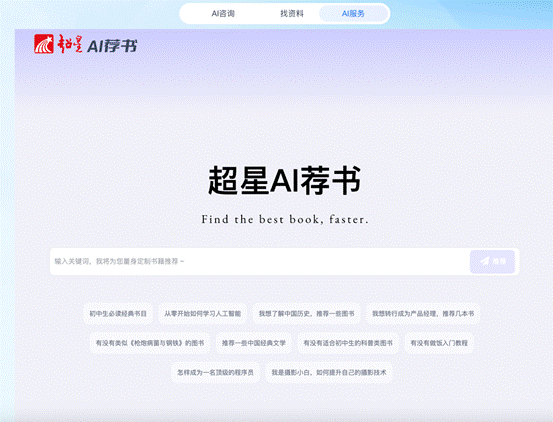553x422 pixels.
Task: Focus the keyword search input box
Action: coord(260,262)
